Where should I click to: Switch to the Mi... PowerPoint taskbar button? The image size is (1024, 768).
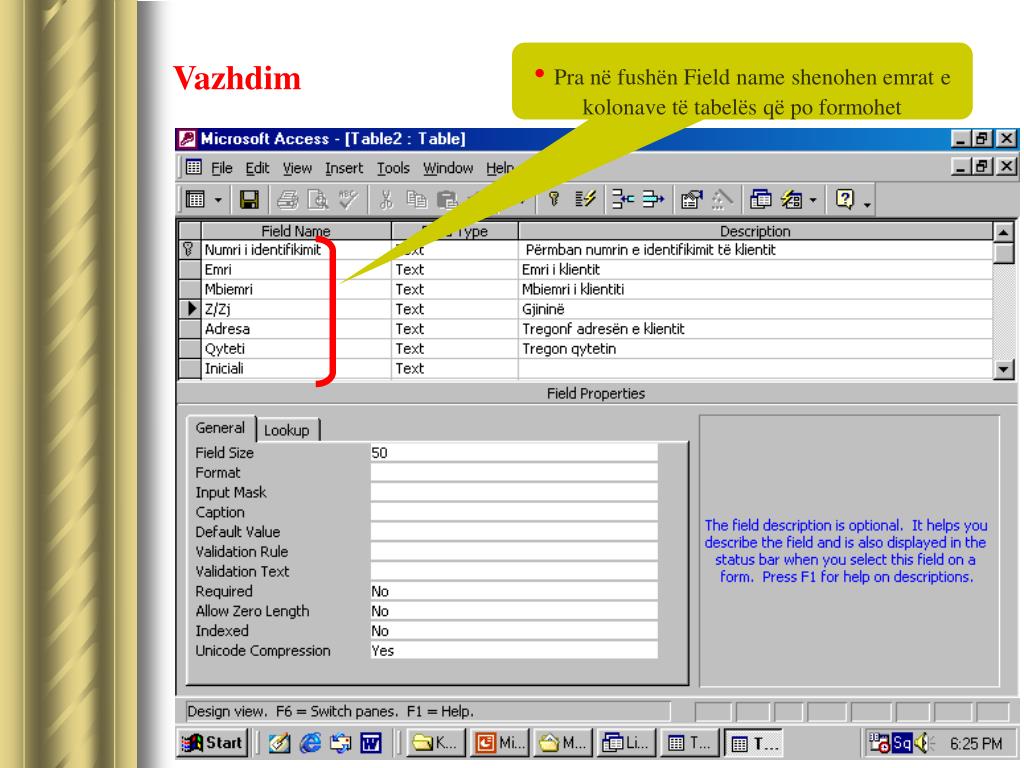500,743
